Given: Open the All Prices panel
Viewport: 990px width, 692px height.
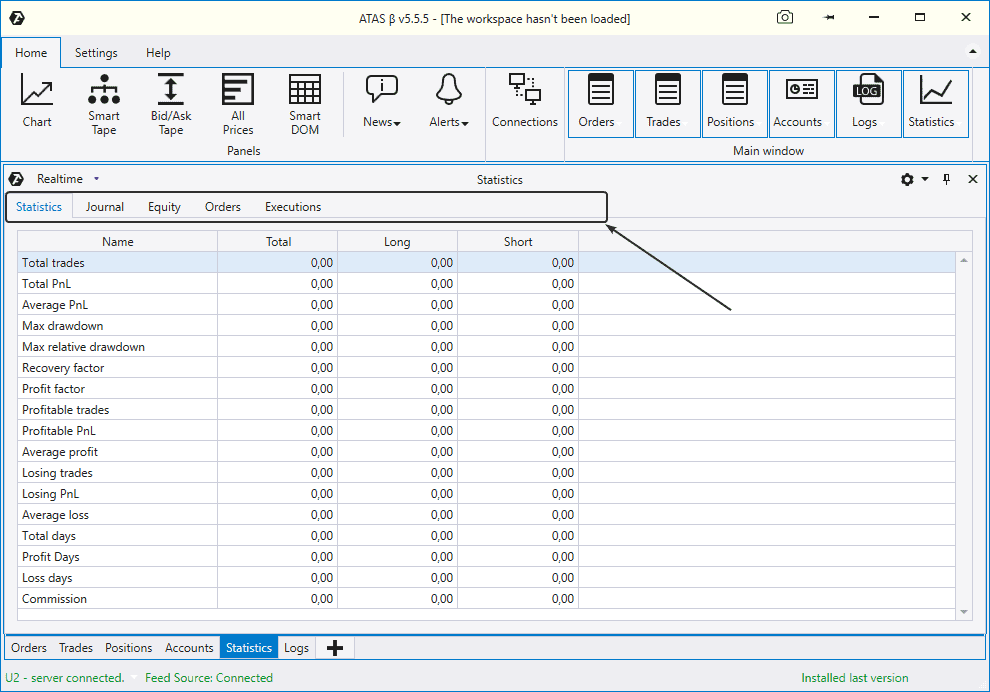Looking at the screenshot, I should click(x=238, y=104).
